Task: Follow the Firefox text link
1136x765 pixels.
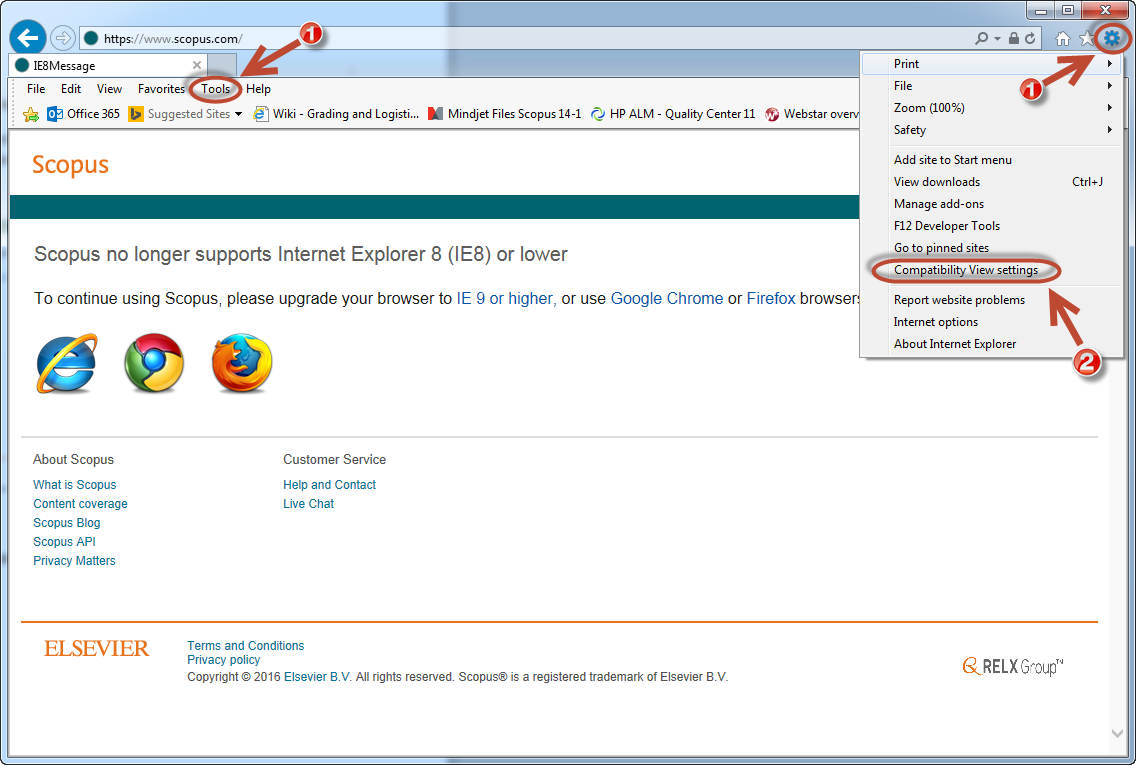Action: pyautogui.click(x=771, y=298)
